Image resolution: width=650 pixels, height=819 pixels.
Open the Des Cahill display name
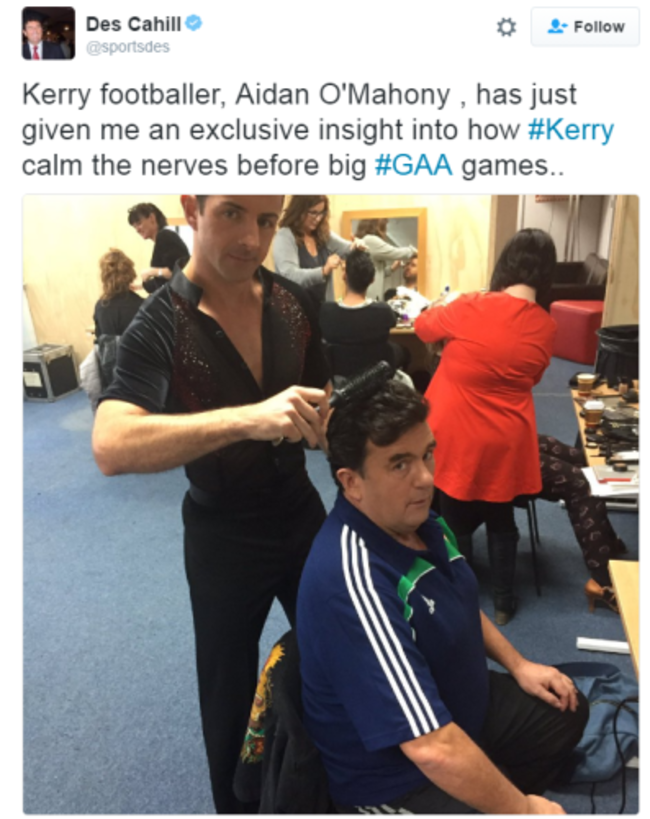click(133, 24)
